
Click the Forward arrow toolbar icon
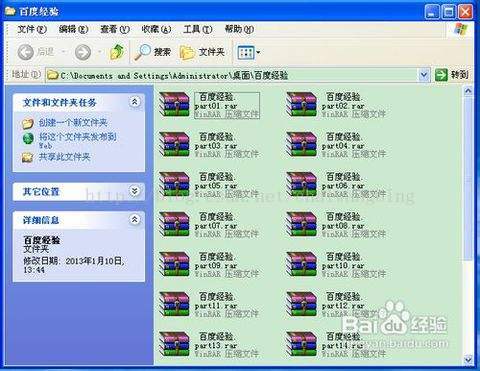click(82, 52)
